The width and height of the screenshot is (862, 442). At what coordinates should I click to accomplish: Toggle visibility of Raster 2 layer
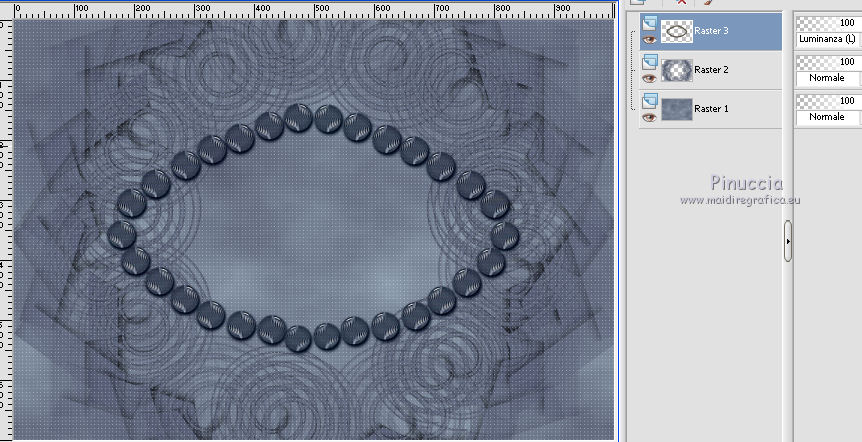click(649, 79)
